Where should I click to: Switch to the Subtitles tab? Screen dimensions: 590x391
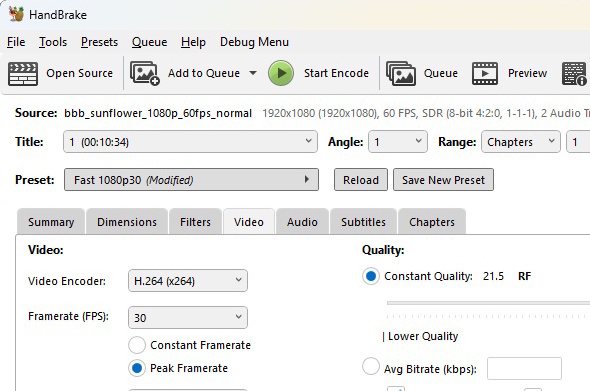pos(363,222)
